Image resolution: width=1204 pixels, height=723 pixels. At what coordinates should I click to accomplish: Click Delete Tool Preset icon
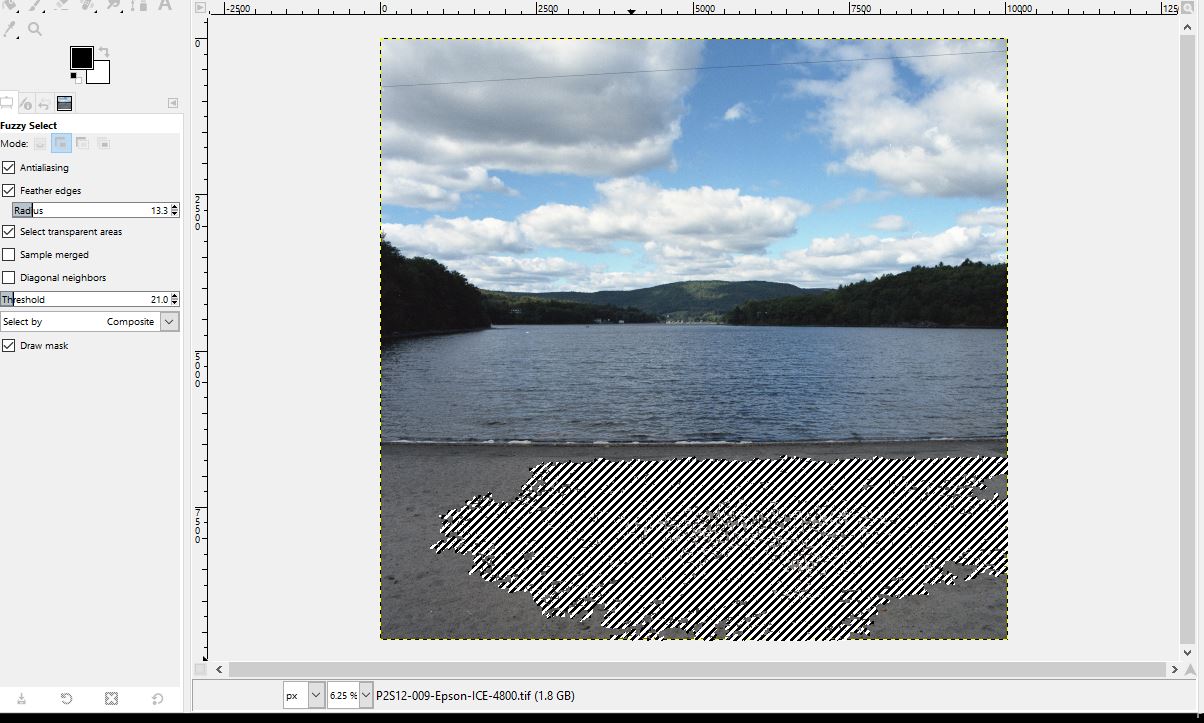[111, 698]
